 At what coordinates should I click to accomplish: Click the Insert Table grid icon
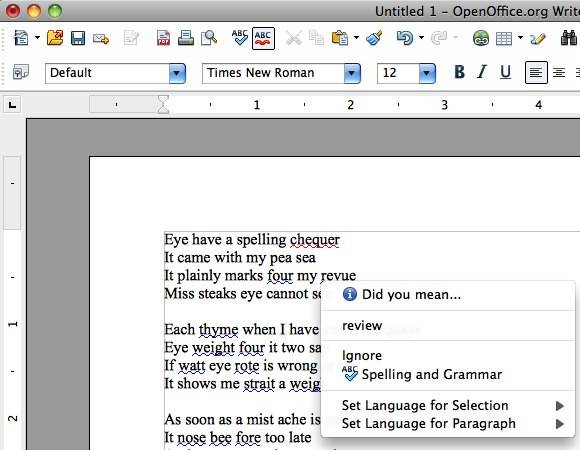pyautogui.click(x=504, y=38)
